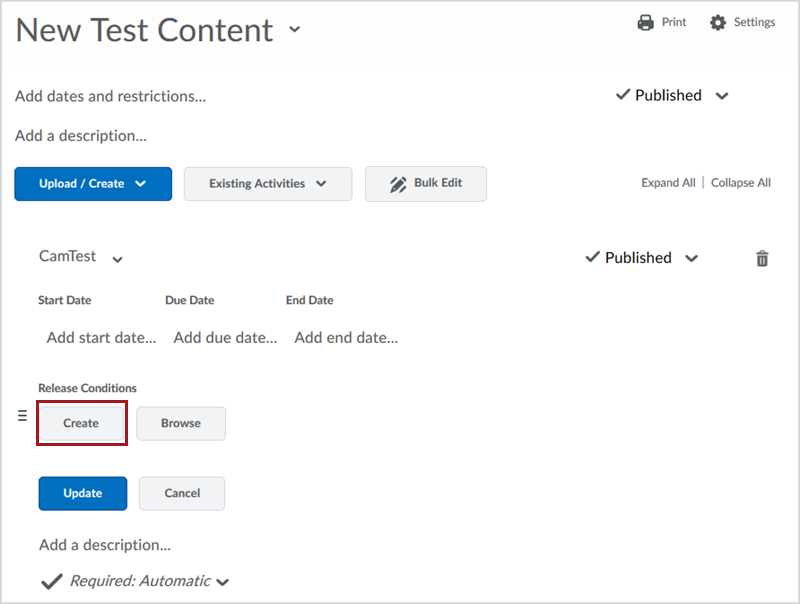Viewport: 800px width, 604px height.
Task: Add a description under CamTest
Action: [105, 545]
